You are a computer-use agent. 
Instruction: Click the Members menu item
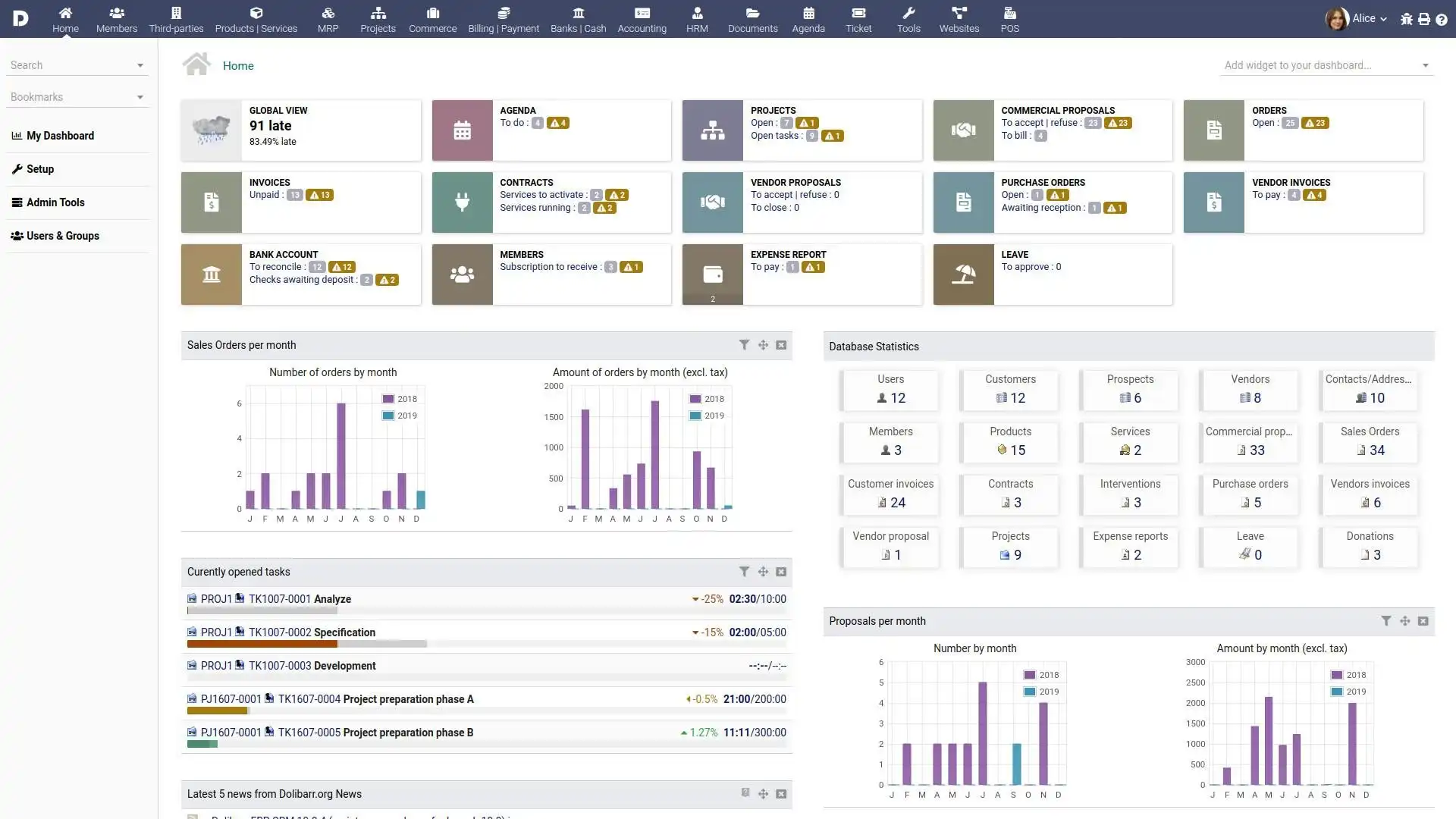[x=116, y=18]
